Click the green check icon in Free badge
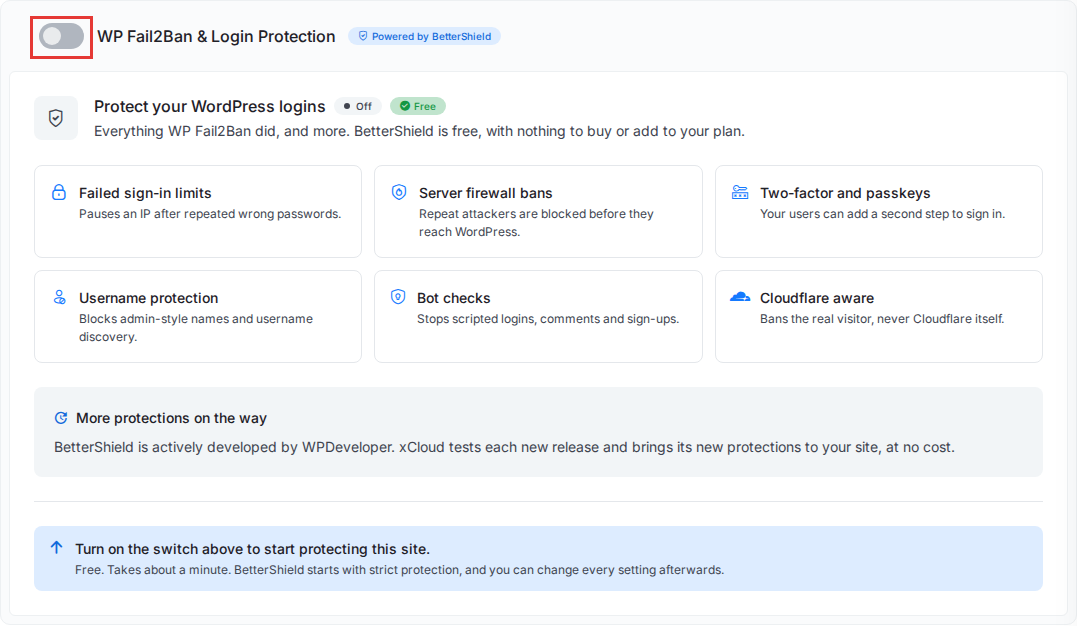This screenshot has height=626, width=1077. click(x=405, y=107)
